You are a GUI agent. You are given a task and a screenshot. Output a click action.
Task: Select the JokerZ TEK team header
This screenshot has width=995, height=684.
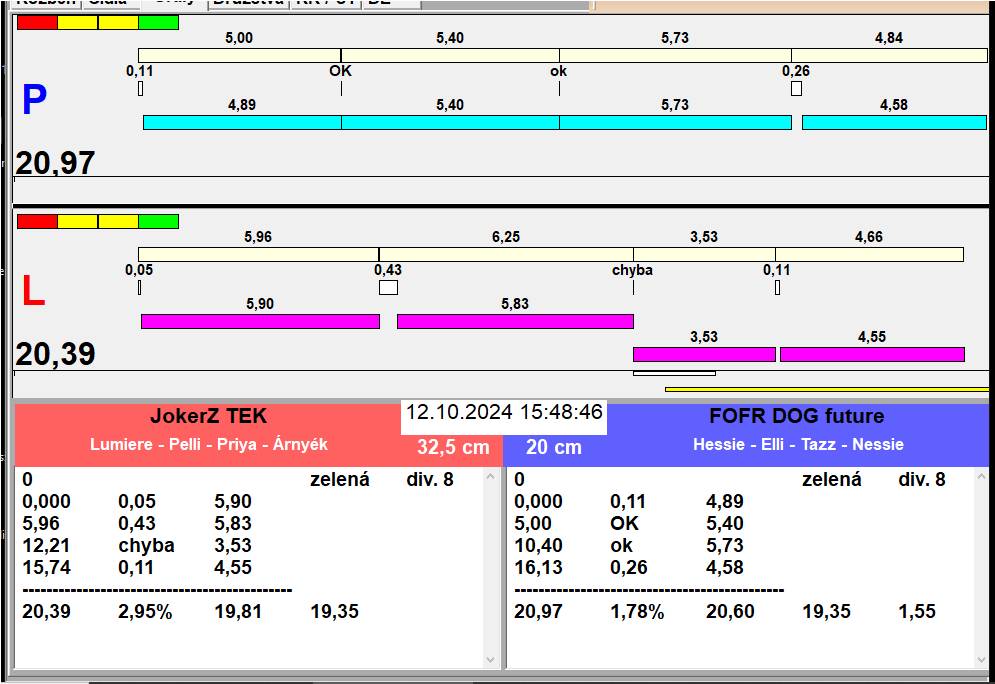[x=208, y=417]
